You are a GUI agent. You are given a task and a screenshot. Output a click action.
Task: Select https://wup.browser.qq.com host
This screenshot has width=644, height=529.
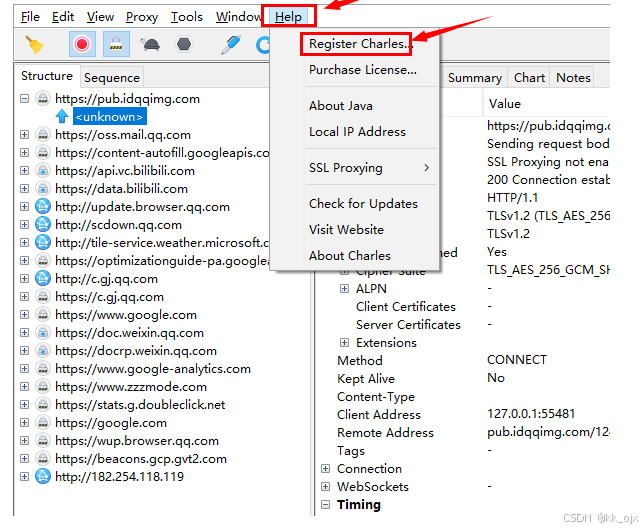click(137, 441)
